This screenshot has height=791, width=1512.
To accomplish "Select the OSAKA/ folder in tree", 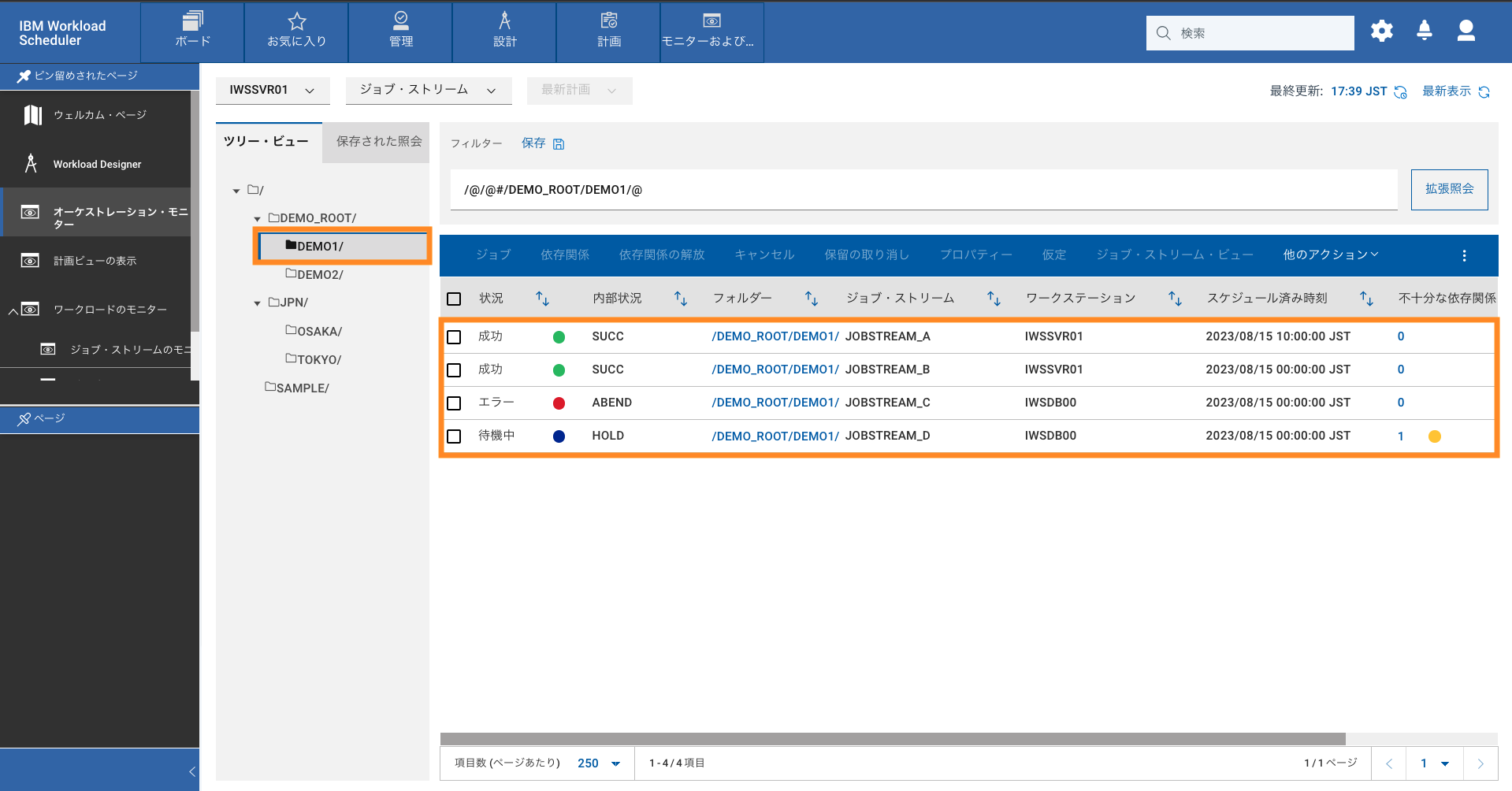I will click(x=314, y=332).
